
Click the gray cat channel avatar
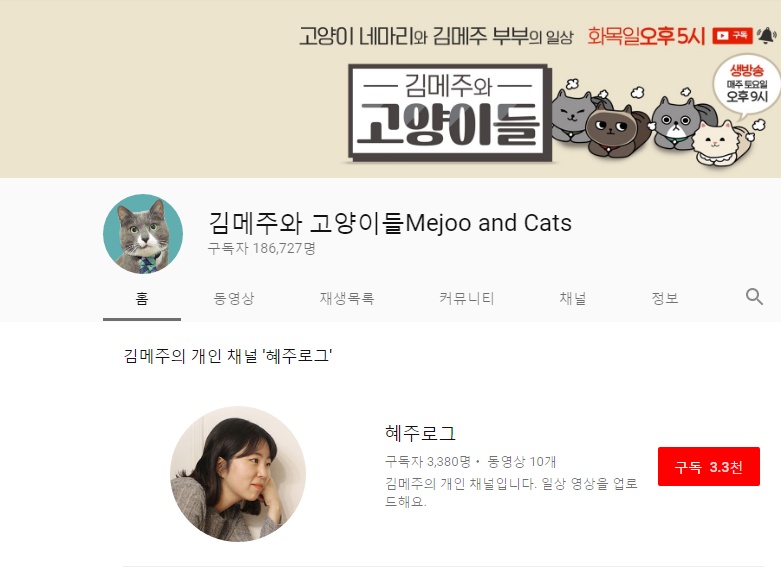click(x=143, y=234)
